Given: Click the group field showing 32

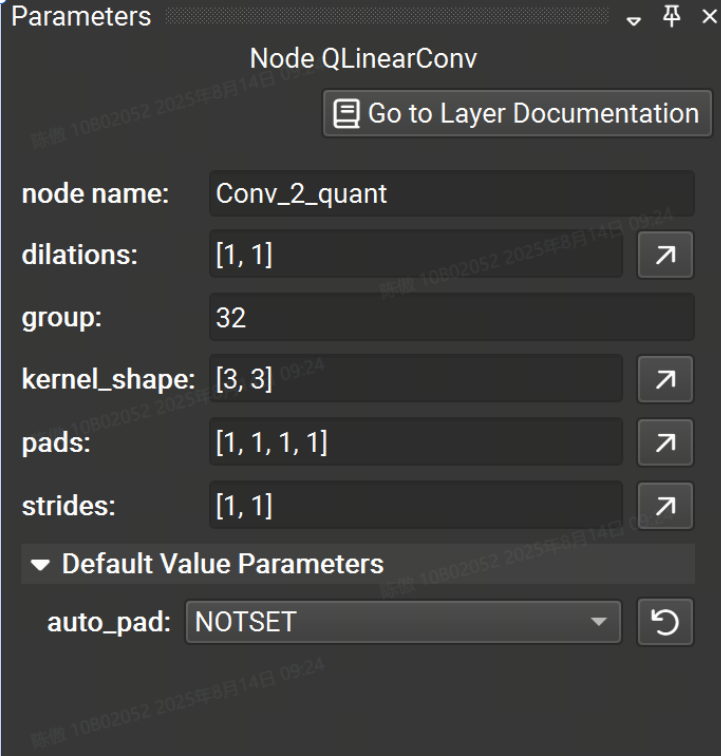Looking at the screenshot, I should coord(450,318).
